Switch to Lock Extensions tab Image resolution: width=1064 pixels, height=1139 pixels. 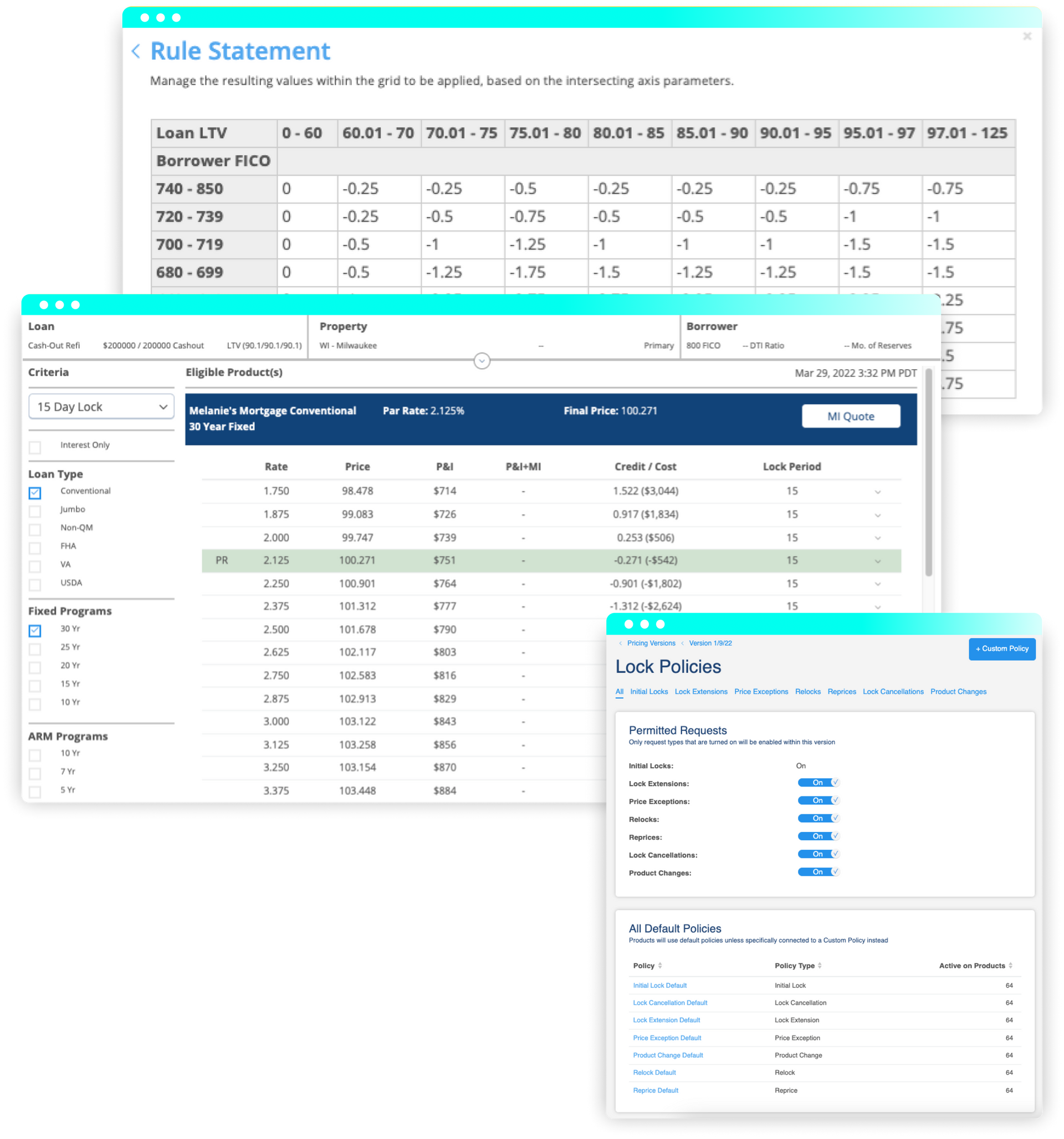pos(700,692)
